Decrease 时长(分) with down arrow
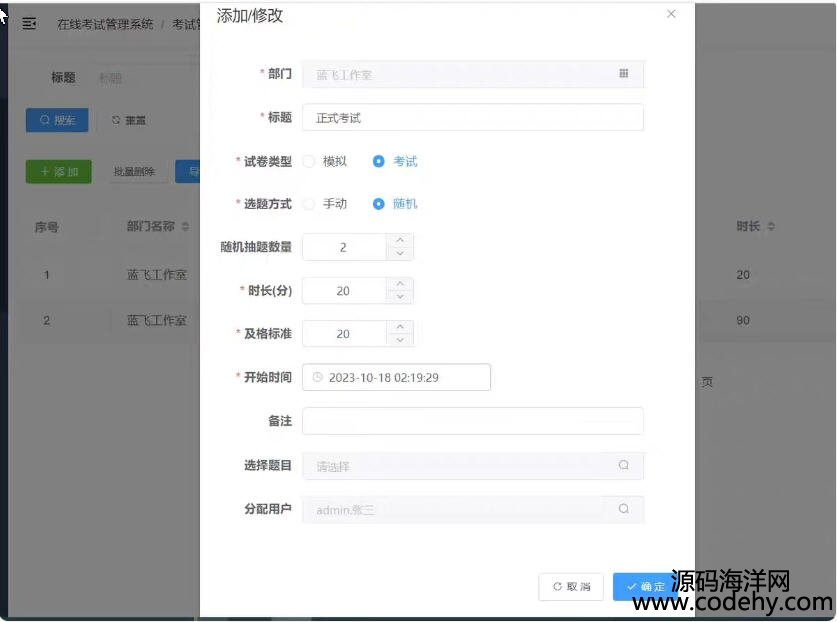The image size is (837, 622). [x=400, y=297]
